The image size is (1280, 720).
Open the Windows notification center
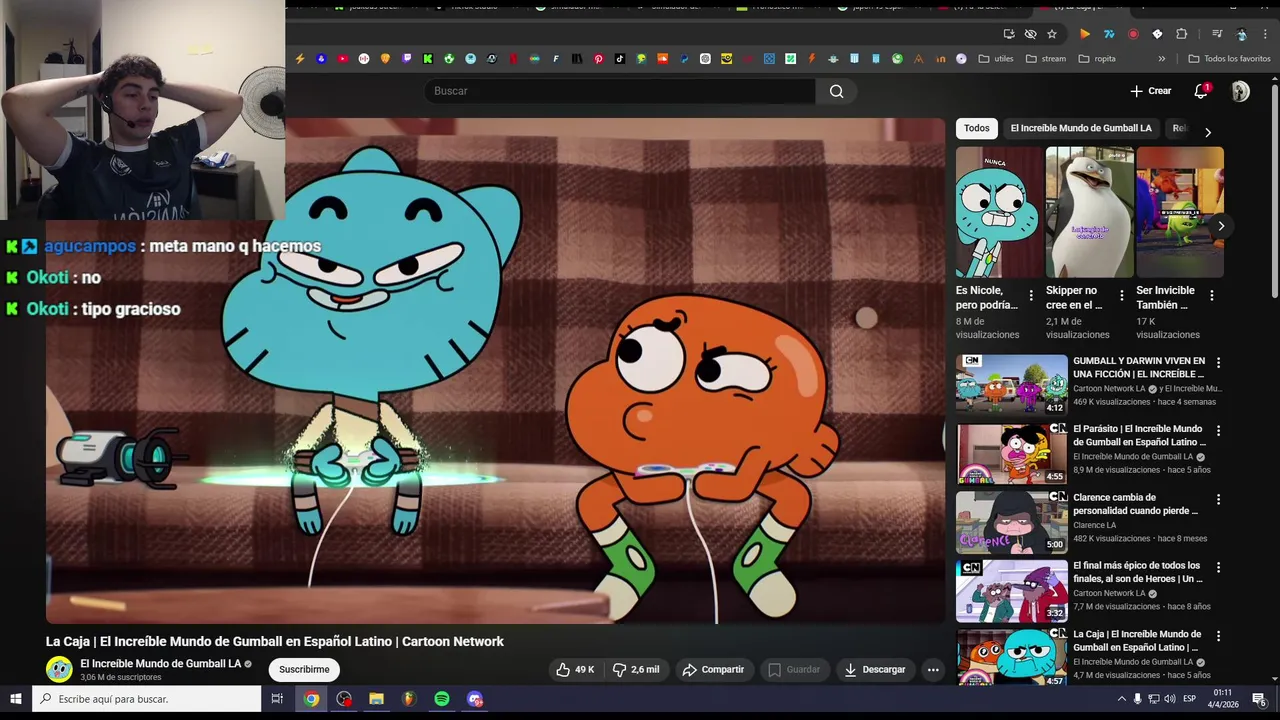(x=1259, y=699)
